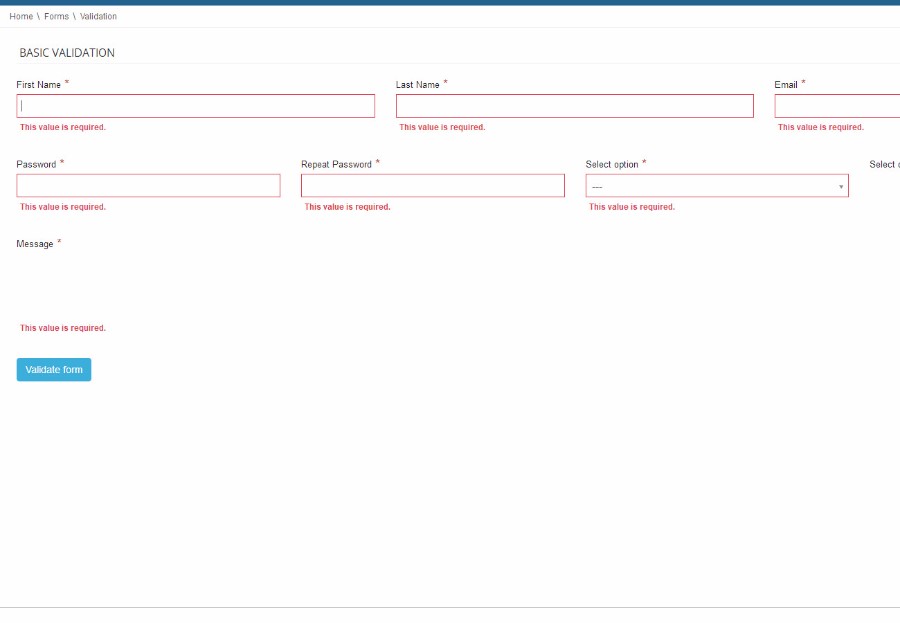Image resolution: width=900 pixels, height=623 pixels.
Task: Click the BASIC VALIDATION heading
Action: tap(67, 53)
